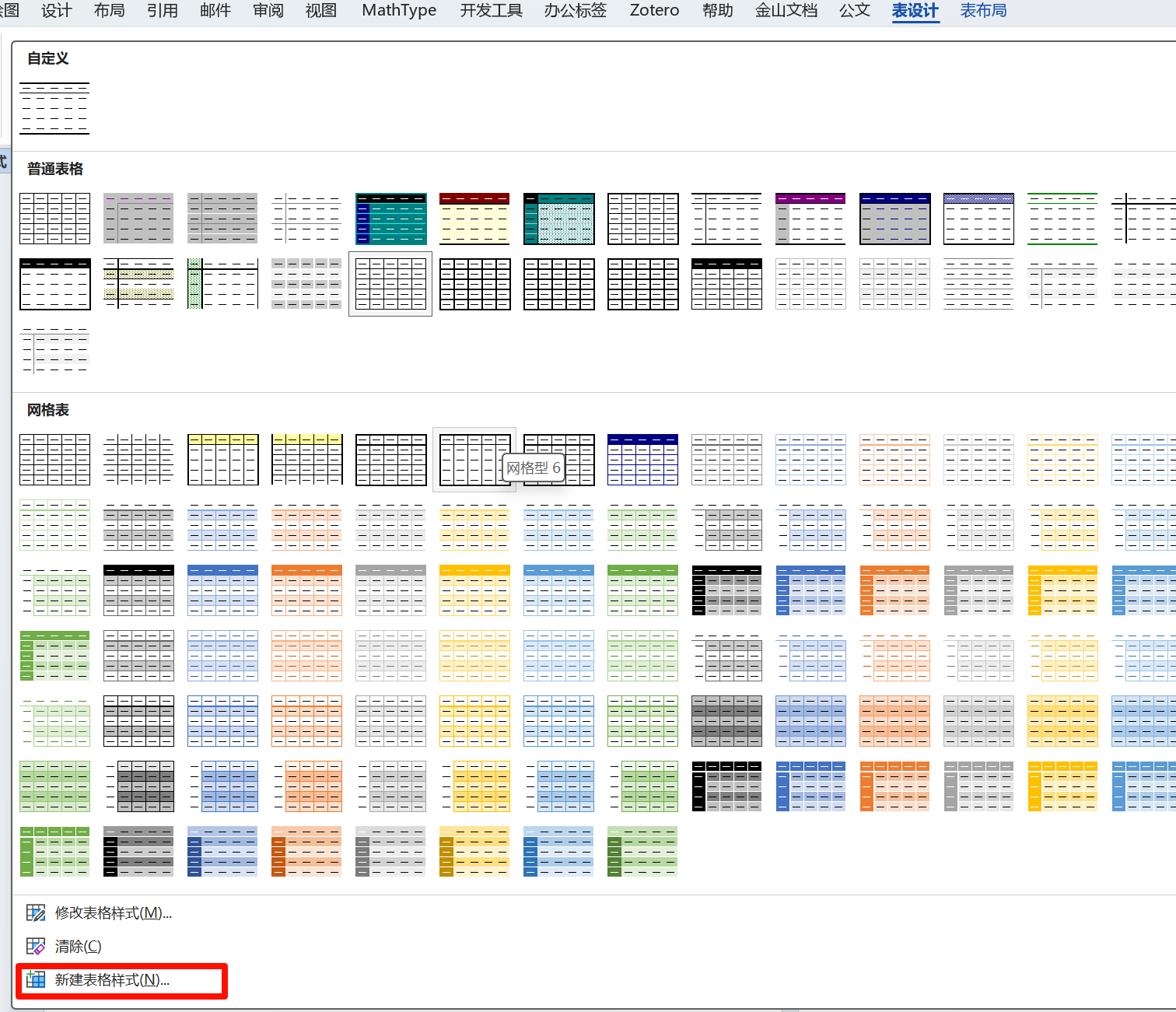Go to the Zotero tab
Image resolution: width=1176 pixels, height=1012 pixels.
[x=654, y=11]
